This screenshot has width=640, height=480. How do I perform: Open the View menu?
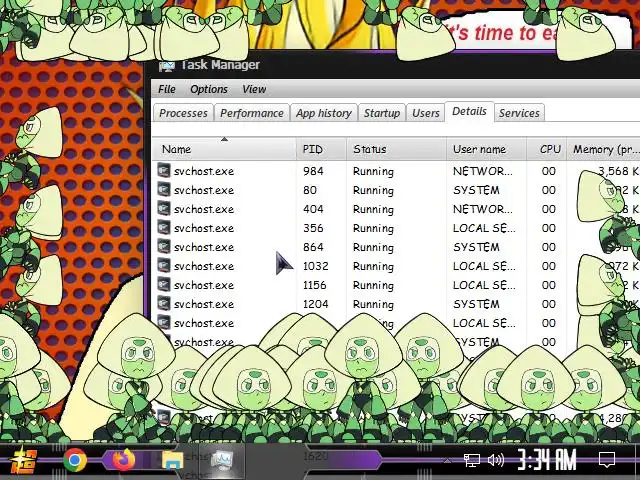click(254, 89)
